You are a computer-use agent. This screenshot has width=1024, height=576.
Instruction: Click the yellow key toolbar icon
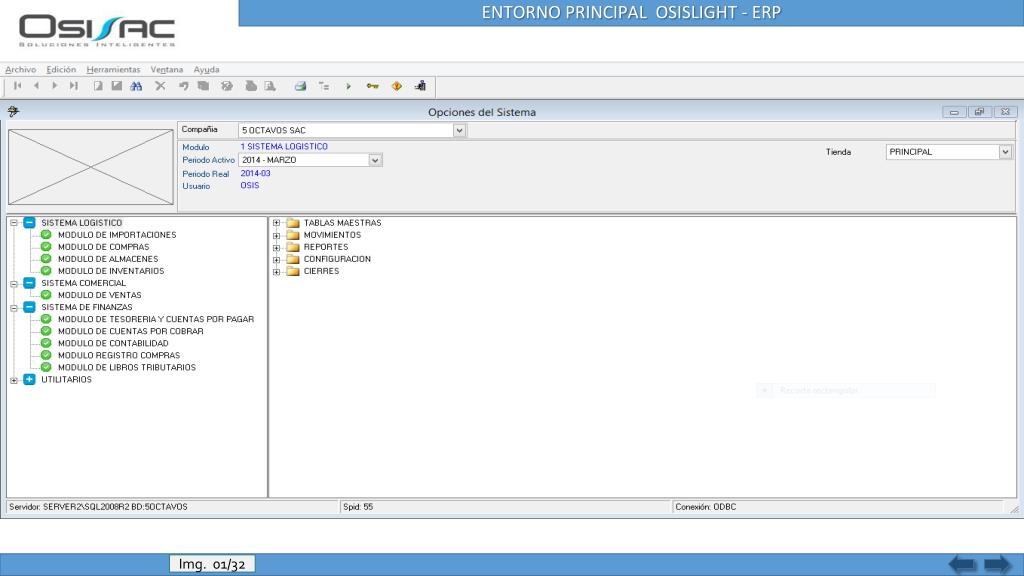coord(372,86)
